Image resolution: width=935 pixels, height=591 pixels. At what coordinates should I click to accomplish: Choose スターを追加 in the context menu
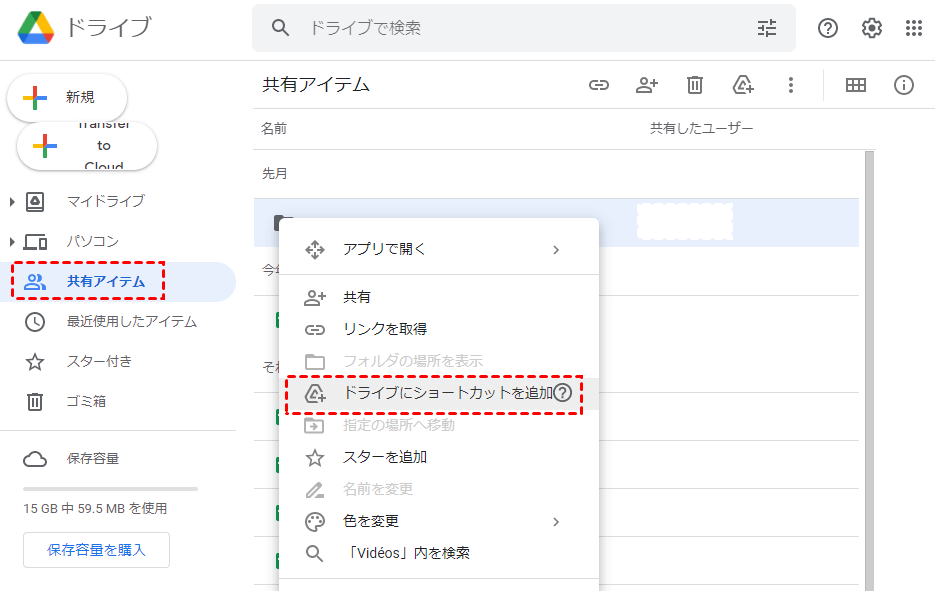pos(385,457)
